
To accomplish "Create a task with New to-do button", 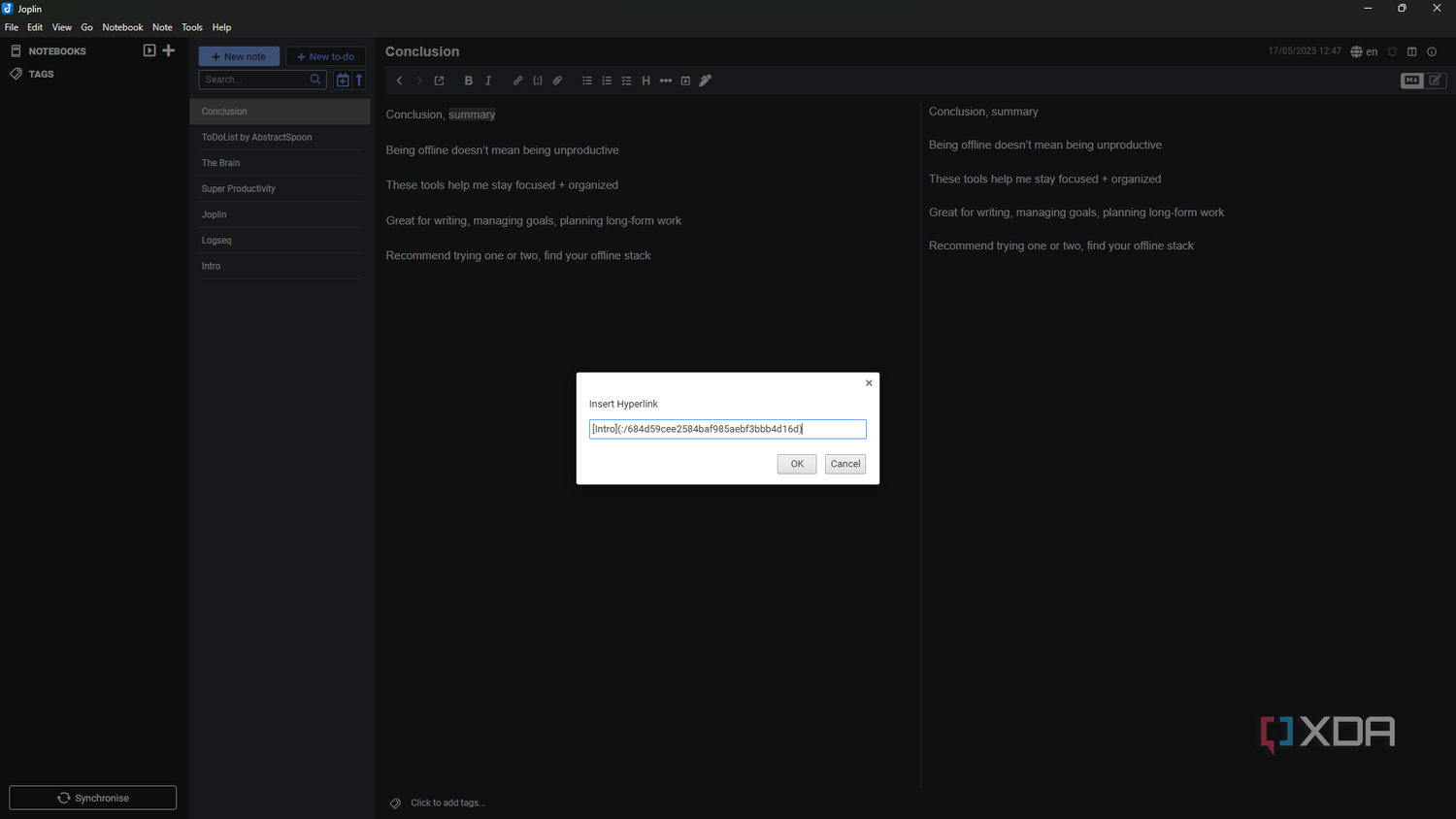I will pos(326,56).
